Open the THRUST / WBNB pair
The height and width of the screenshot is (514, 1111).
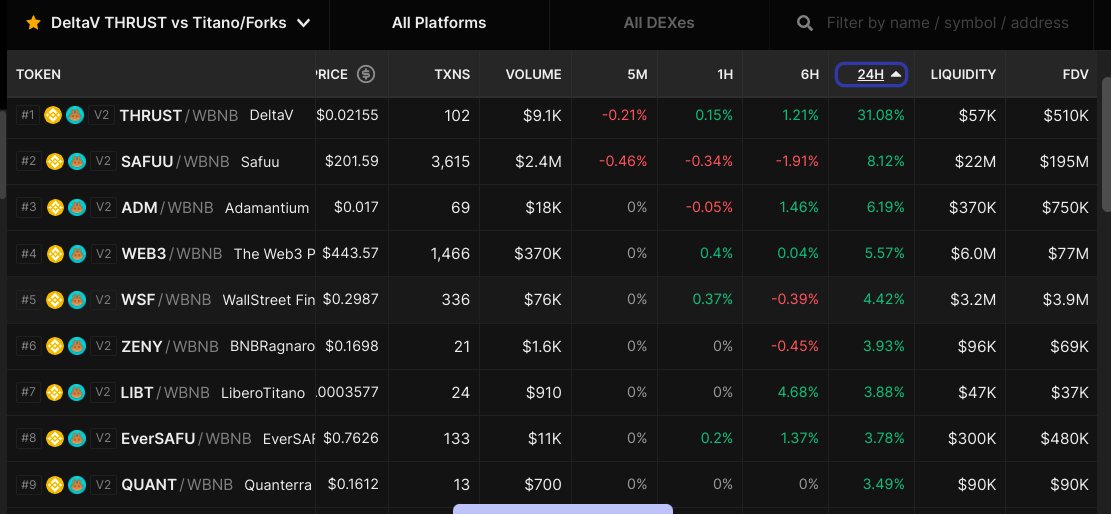click(179, 115)
